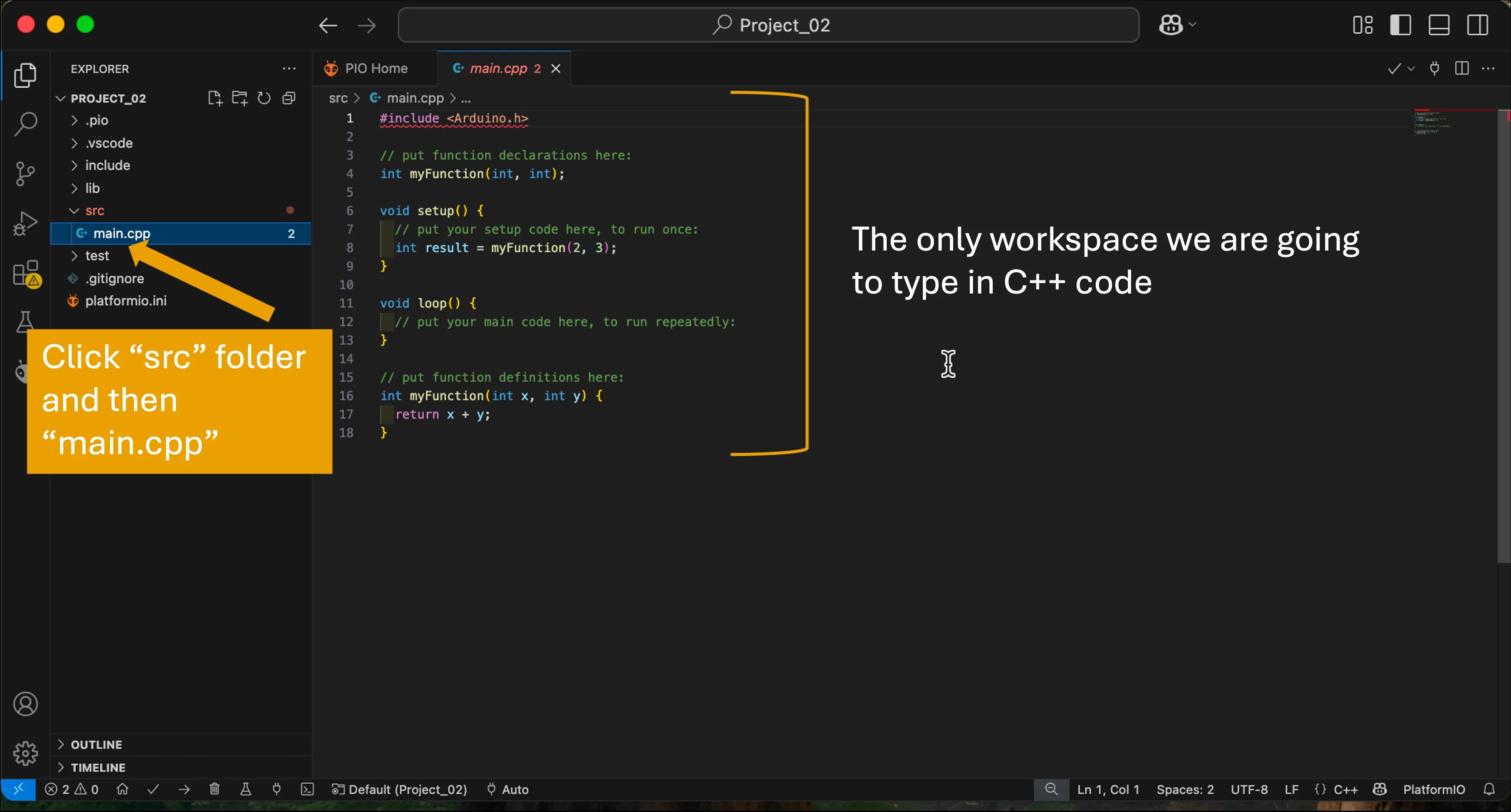The height and width of the screenshot is (812, 1511).
Task: Click Default (Project_02) environment switcher
Action: (399, 789)
